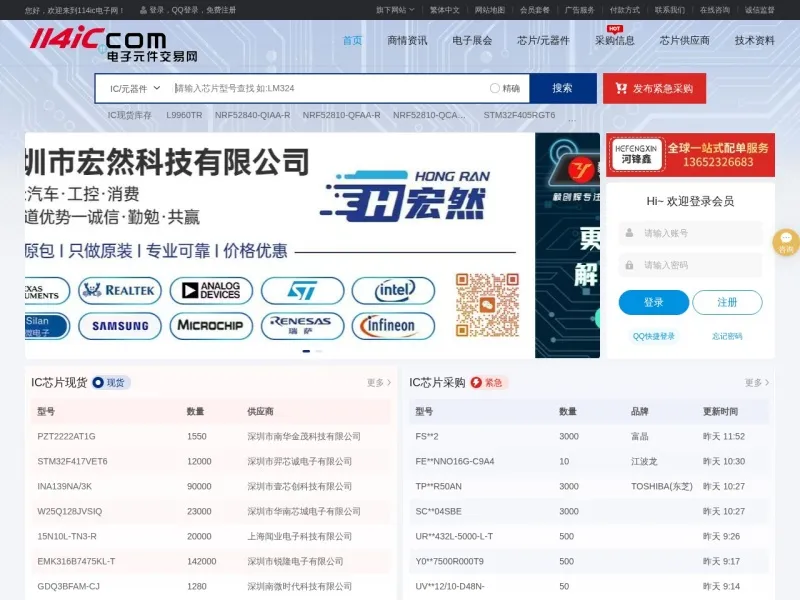Open 商情资讯 nav item

tap(407, 40)
